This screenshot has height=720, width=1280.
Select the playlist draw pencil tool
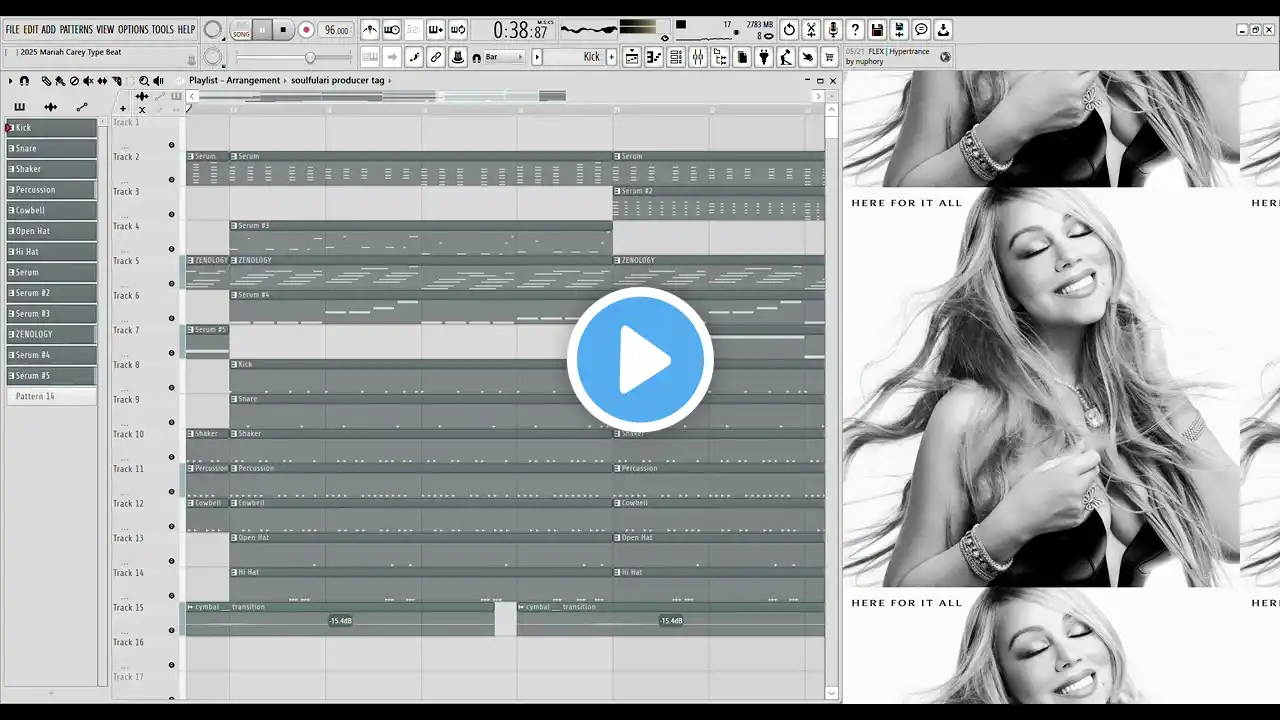[x=46, y=81]
